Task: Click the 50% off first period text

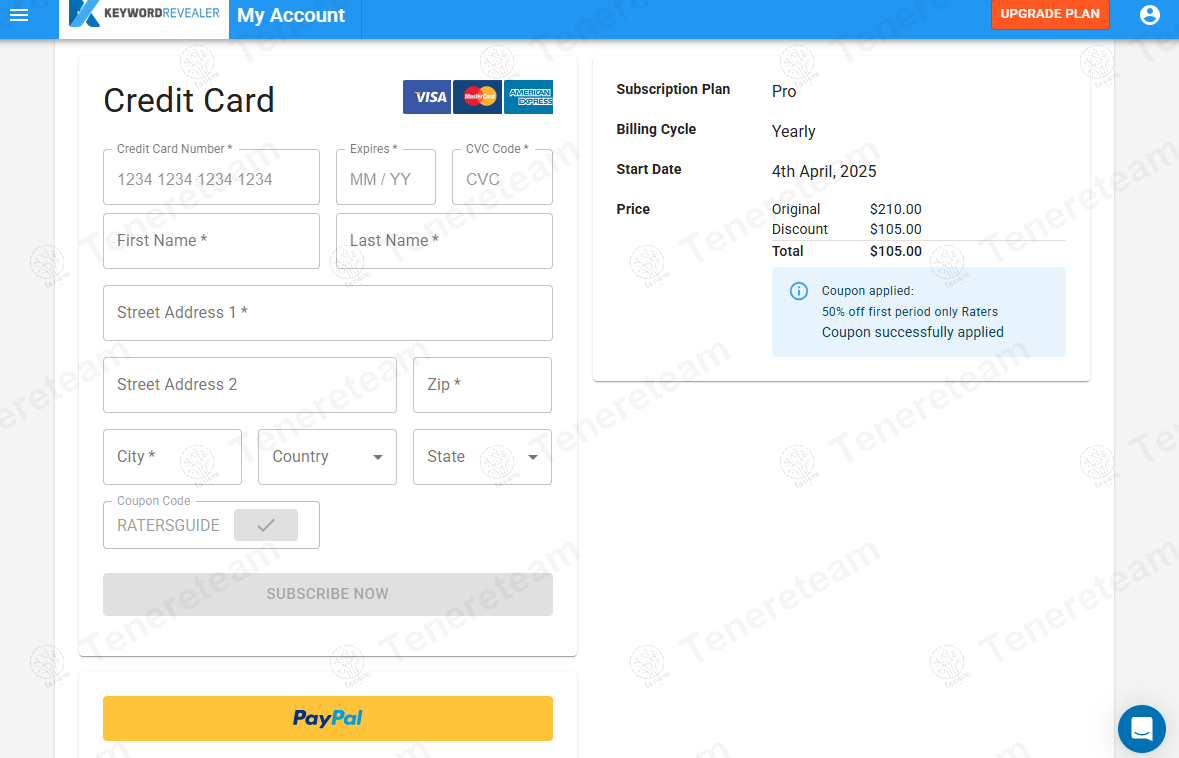Action: [910, 311]
